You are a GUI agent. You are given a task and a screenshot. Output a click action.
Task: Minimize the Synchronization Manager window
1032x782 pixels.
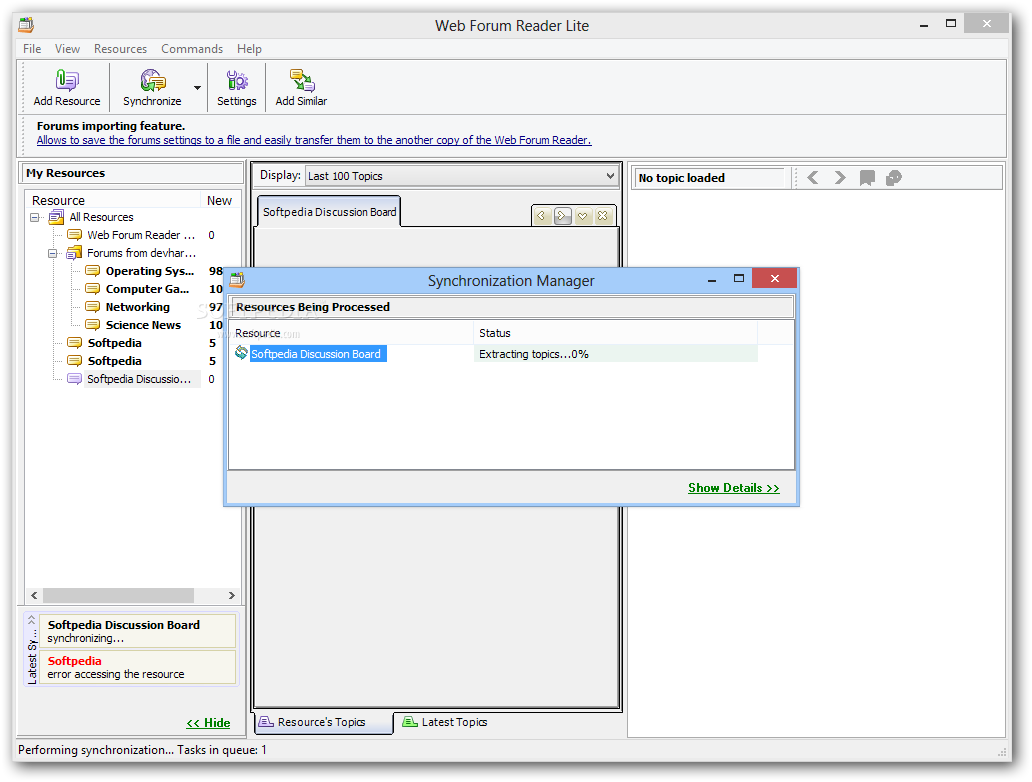click(711, 279)
